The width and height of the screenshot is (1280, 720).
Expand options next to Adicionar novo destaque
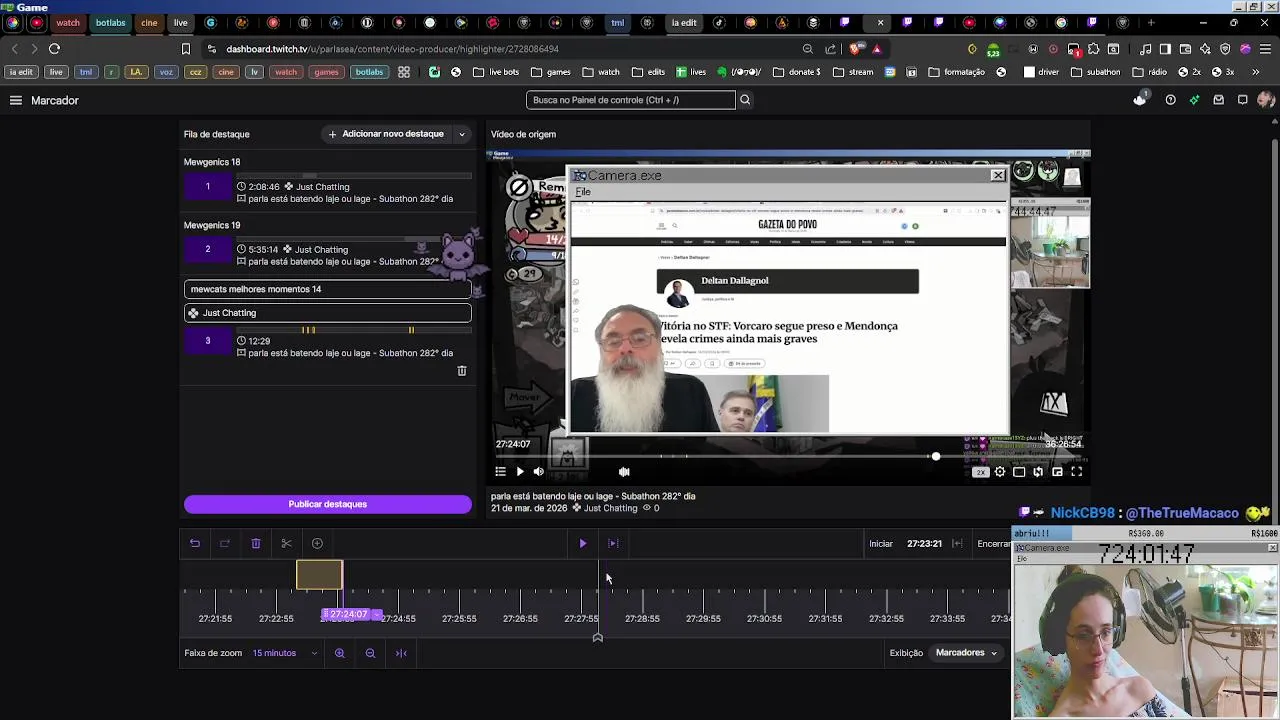click(x=462, y=134)
